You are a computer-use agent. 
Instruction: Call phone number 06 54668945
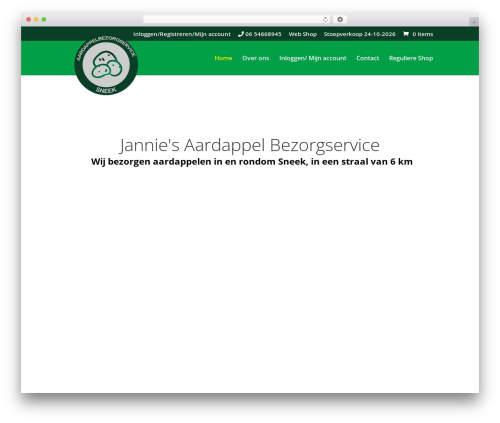click(x=263, y=34)
